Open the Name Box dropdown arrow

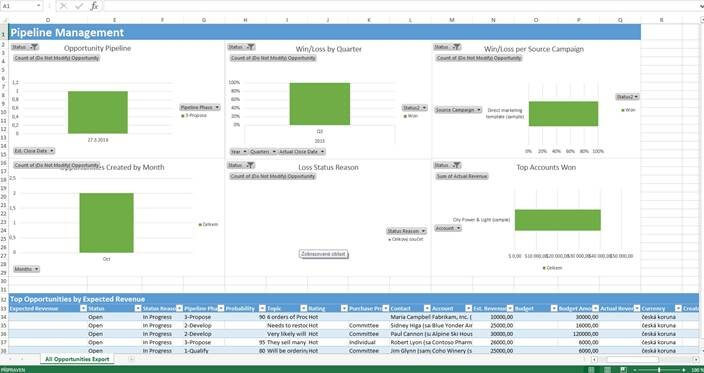(x=39, y=6)
